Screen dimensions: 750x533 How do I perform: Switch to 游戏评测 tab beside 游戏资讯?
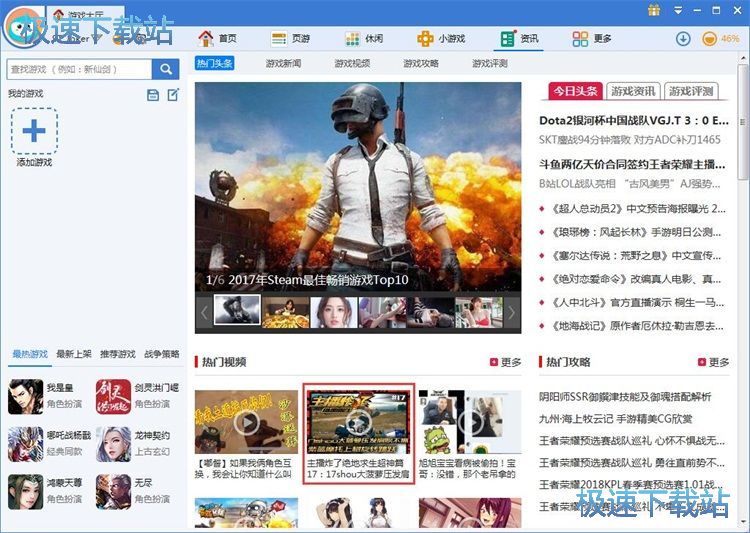coord(691,91)
